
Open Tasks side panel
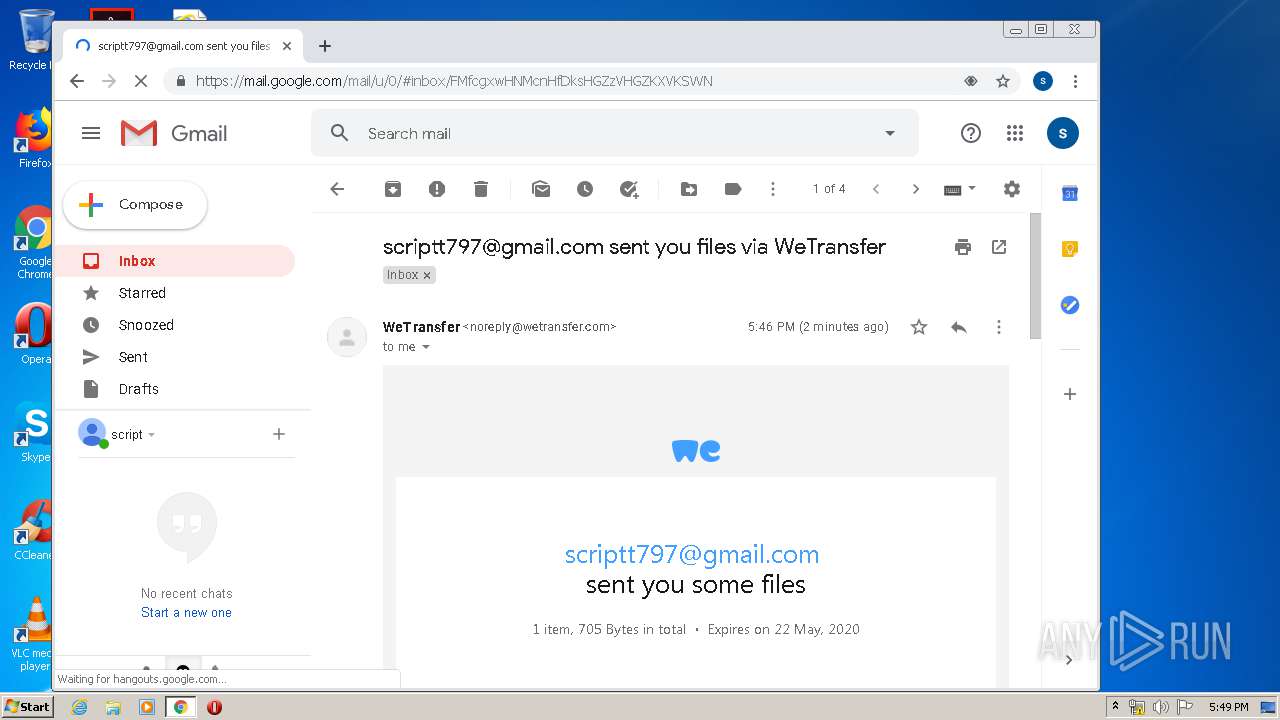[x=1070, y=305]
